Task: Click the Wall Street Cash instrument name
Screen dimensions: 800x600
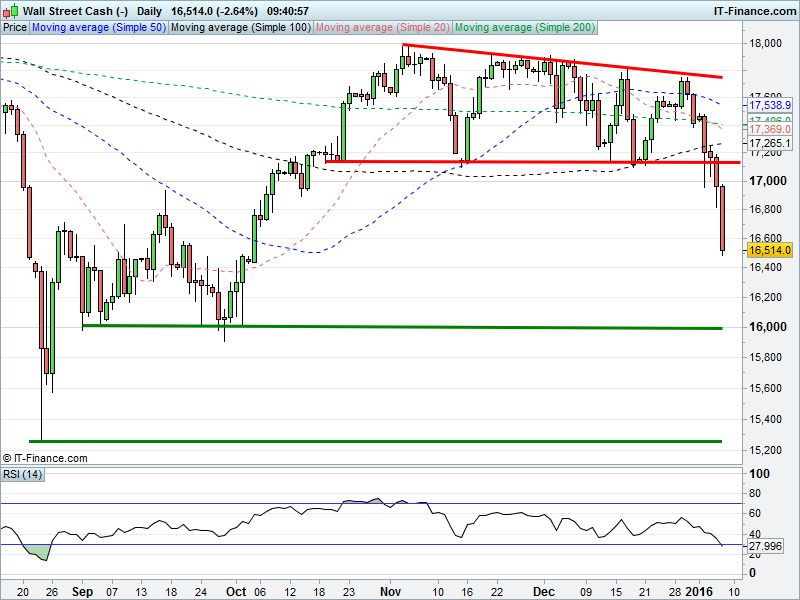Action: (x=68, y=11)
